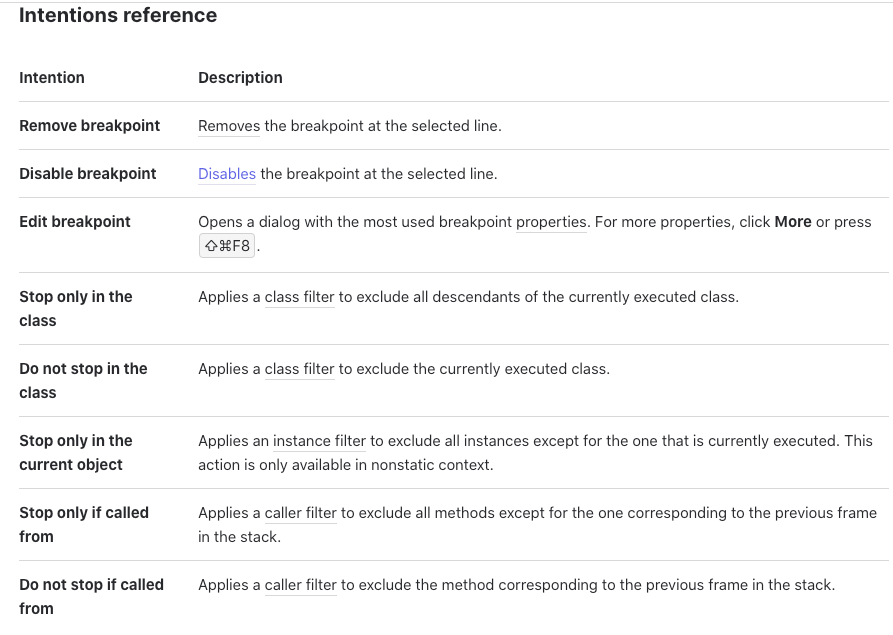Open the "properties" link for Edit breakpoint
893x635 pixels.
pyautogui.click(x=551, y=222)
